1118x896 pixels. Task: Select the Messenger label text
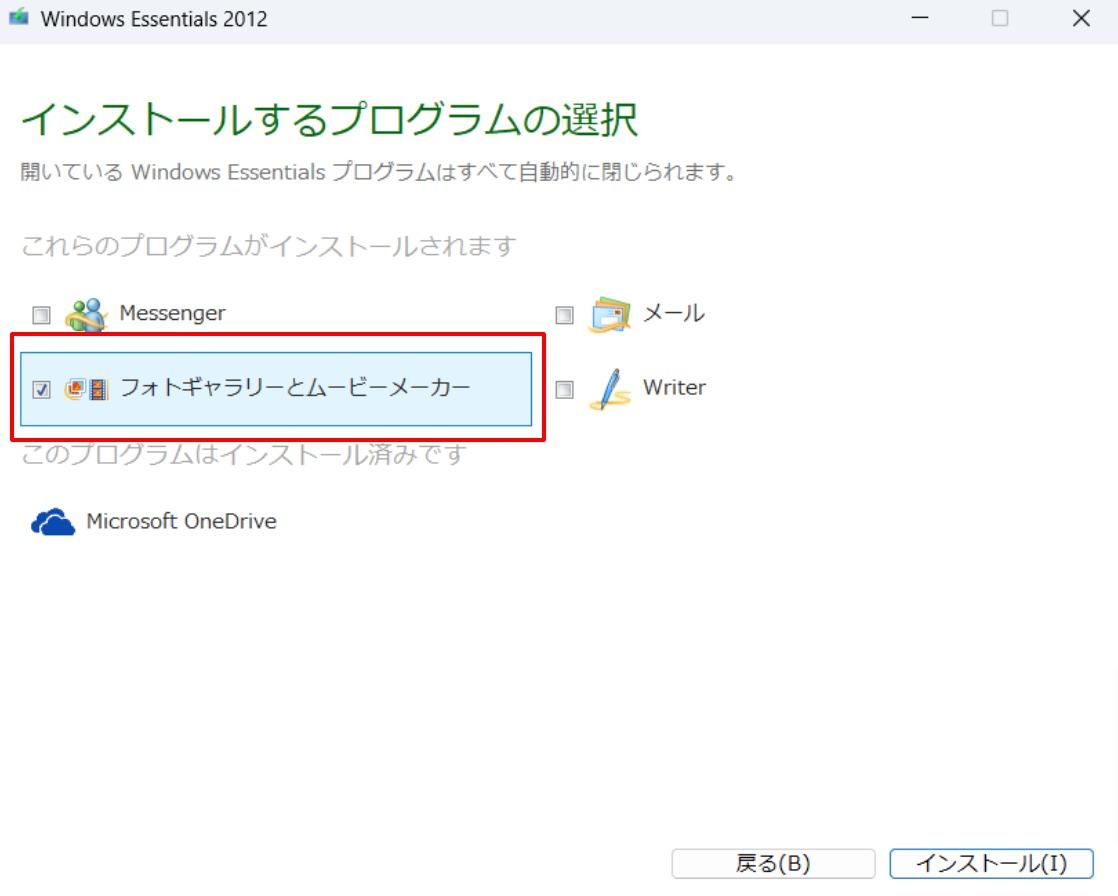pyautogui.click(x=172, y=314)
